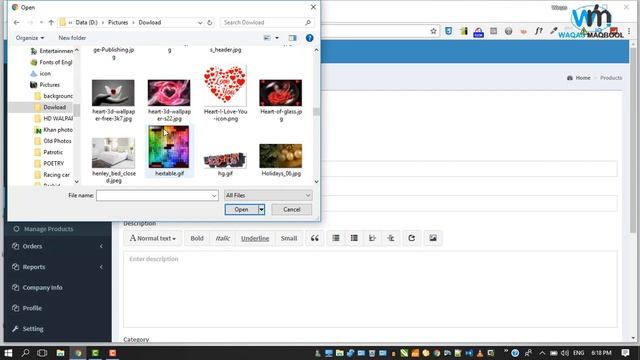Select henley_bed_closed.jpeg thumbnail
The image size is (640, 360).
coord(113,153)
